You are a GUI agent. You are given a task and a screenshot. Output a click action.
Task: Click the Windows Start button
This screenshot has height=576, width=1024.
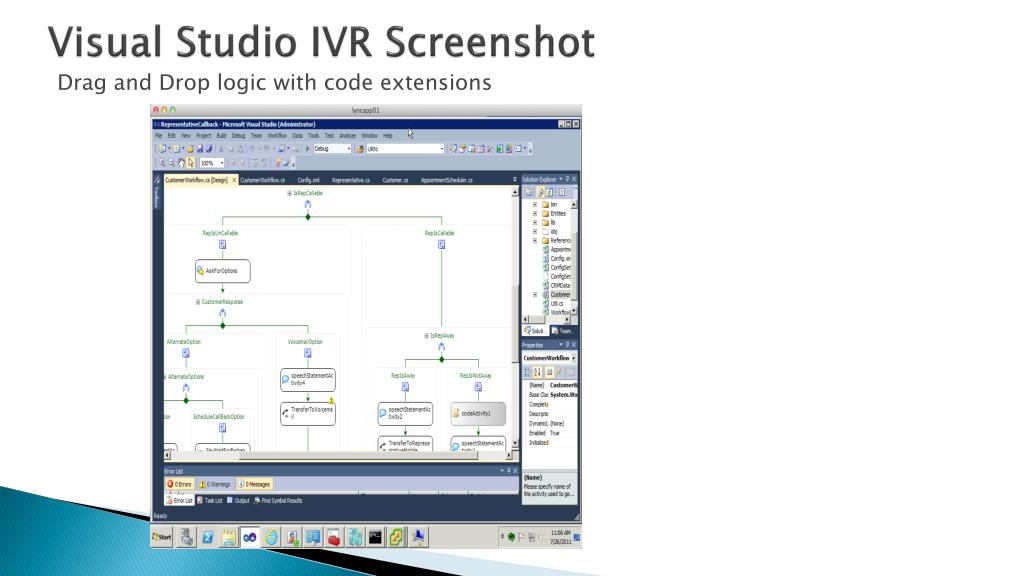click(162, 537)
